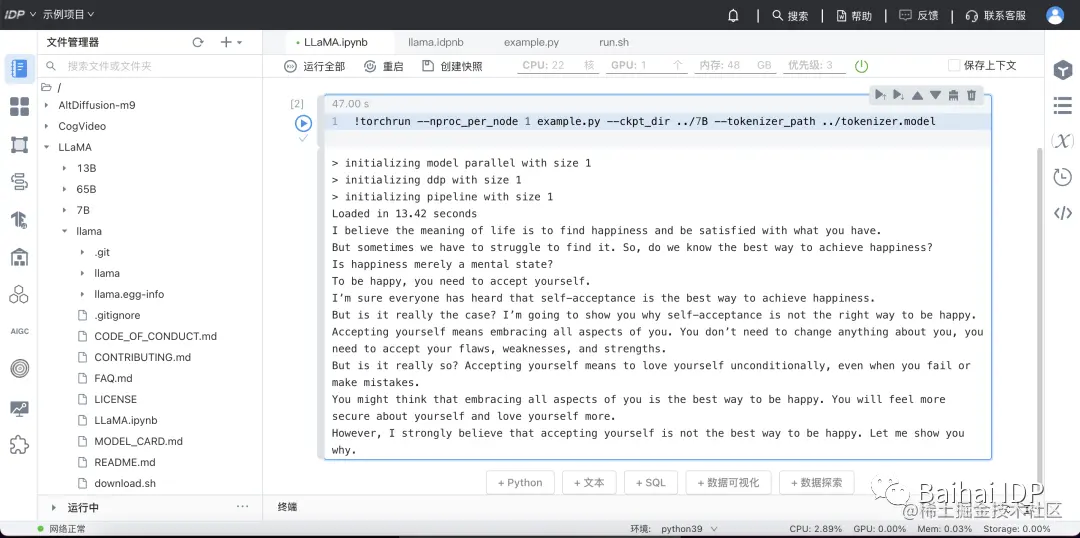Click the run-and-advance icon in cell toolbar
1080x538 pixels.
[x=898, y=95]
